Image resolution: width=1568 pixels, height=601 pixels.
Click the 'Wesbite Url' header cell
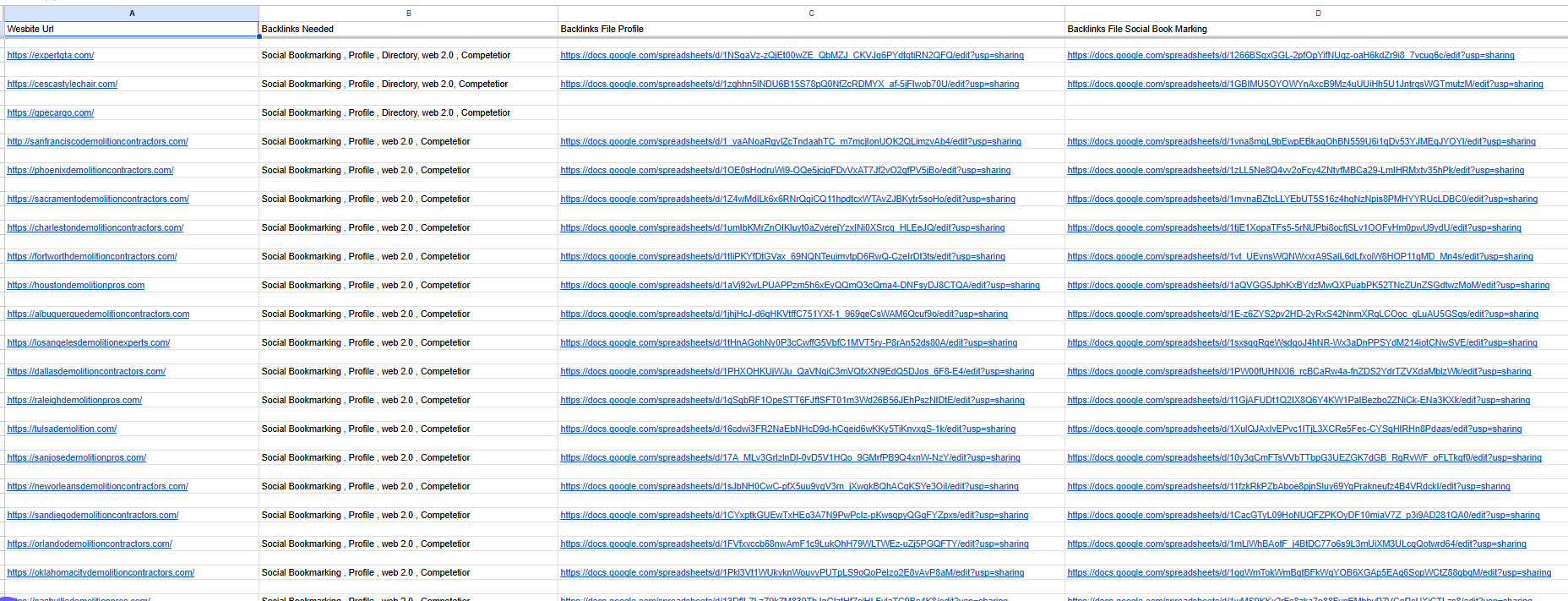(132, 29)
